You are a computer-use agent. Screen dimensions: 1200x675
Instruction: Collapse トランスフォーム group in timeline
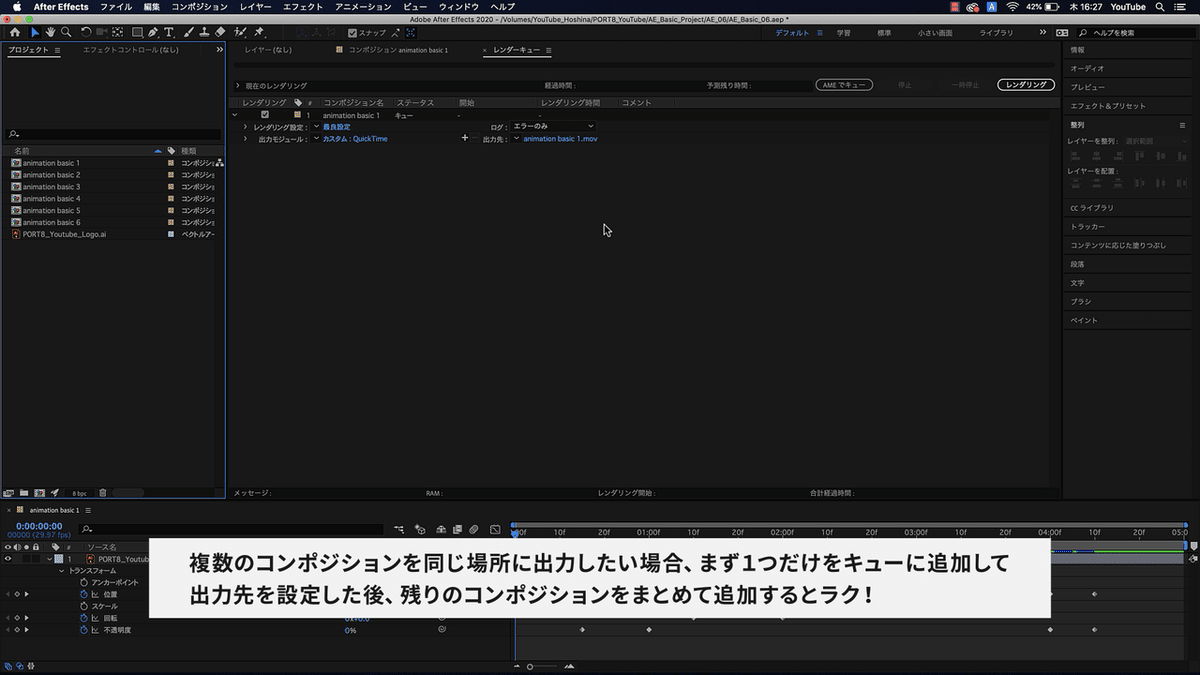[x=62, y=570]
